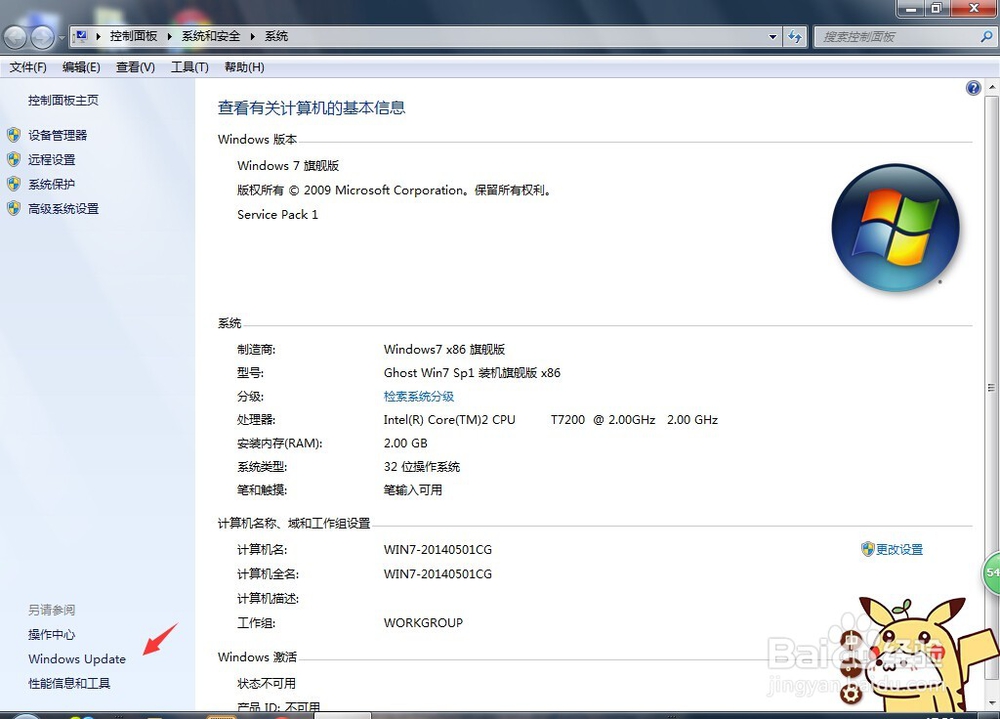Select Ghost Win7 Sp1 model text
This screenshot has height=719, width=1000.
(472, 373)
